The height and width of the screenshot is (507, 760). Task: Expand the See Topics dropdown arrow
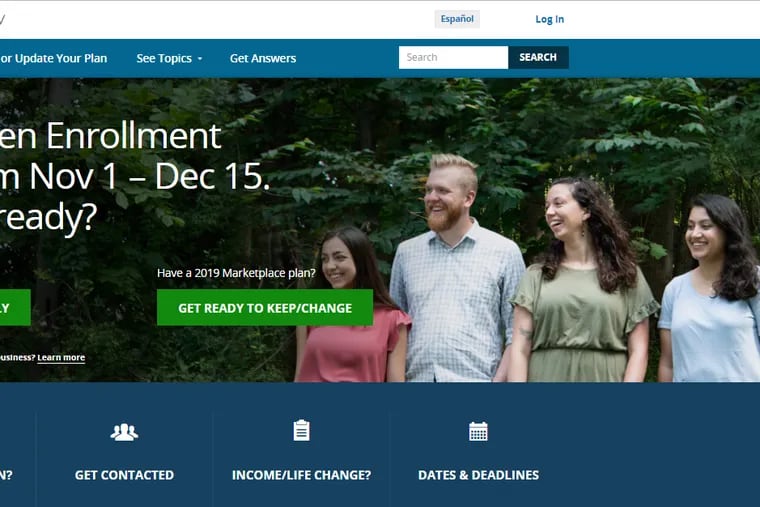tap(200, 59)
